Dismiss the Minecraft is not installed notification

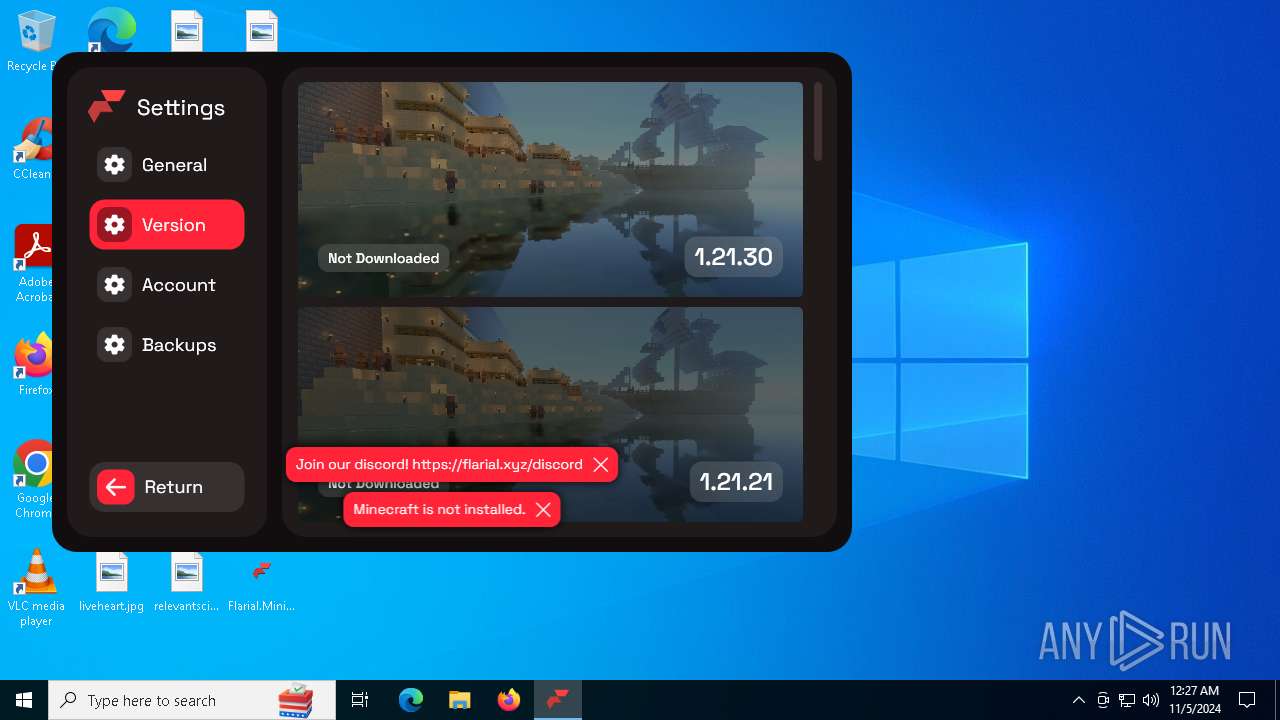pyautogui.click(x=543, y=509)
